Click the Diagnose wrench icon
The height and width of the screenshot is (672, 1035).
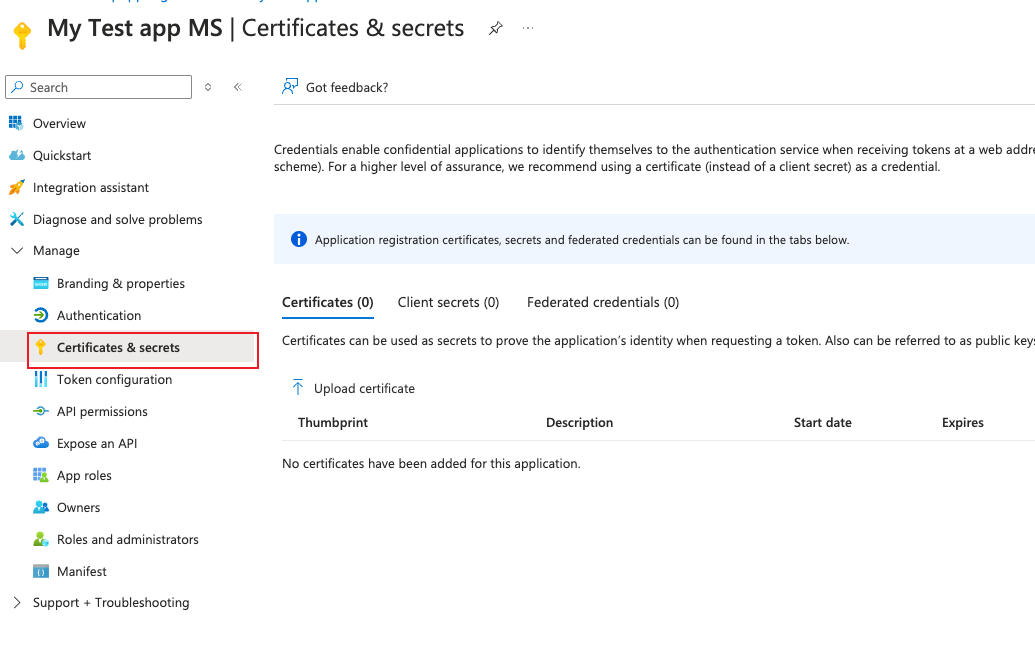point(17,219)
